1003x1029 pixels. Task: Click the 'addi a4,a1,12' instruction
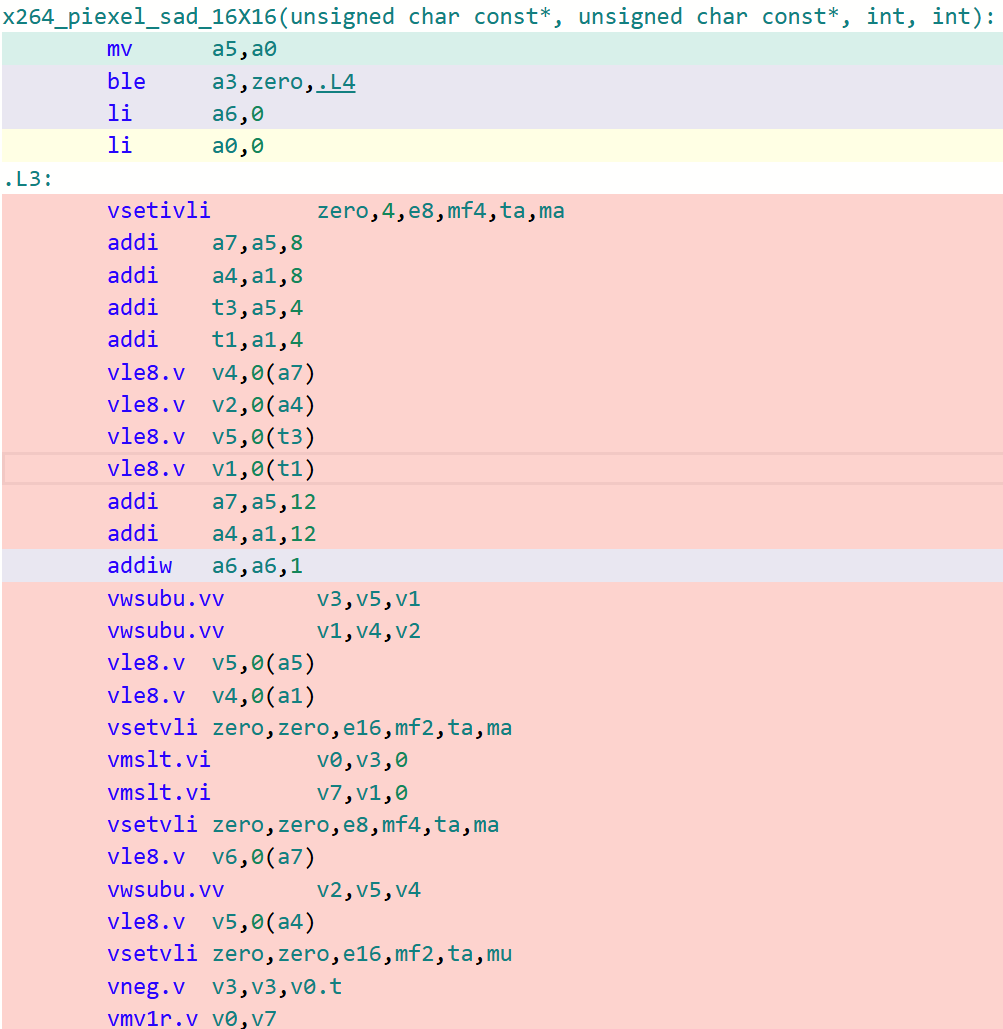point(210,534)
